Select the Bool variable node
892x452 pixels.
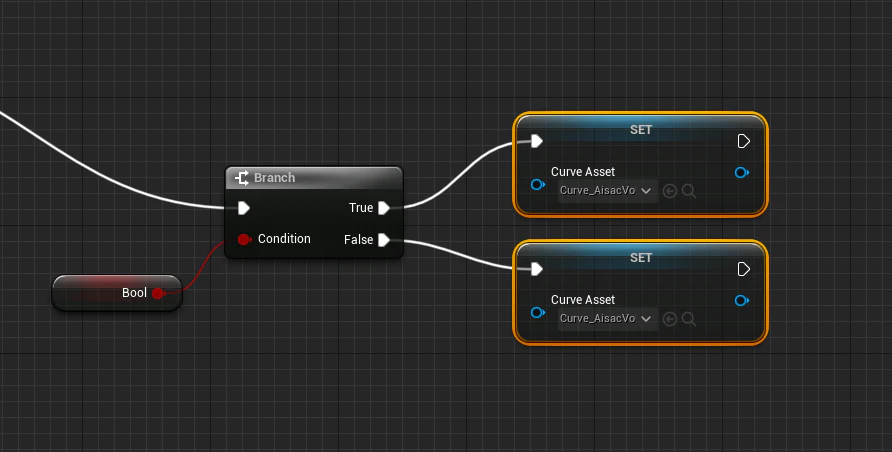[117, 293]
